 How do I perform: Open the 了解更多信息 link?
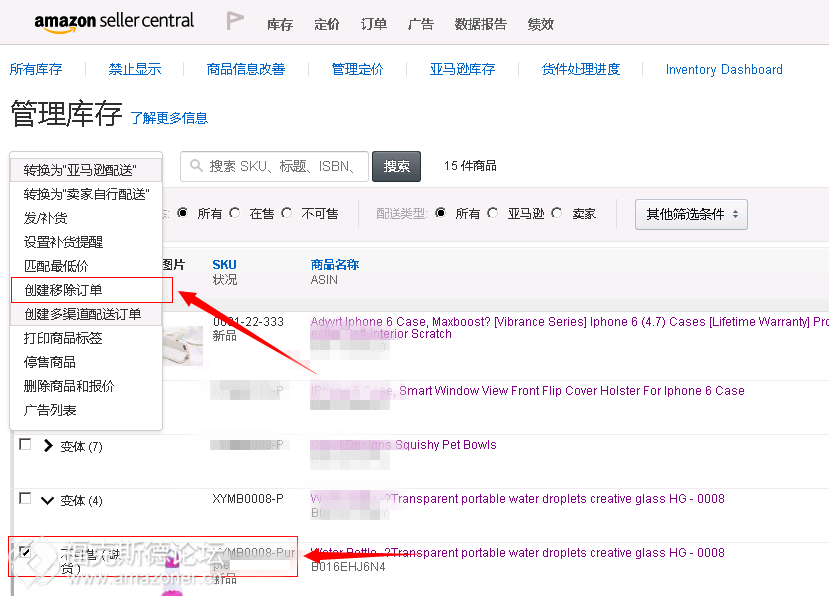click(169, 118)
